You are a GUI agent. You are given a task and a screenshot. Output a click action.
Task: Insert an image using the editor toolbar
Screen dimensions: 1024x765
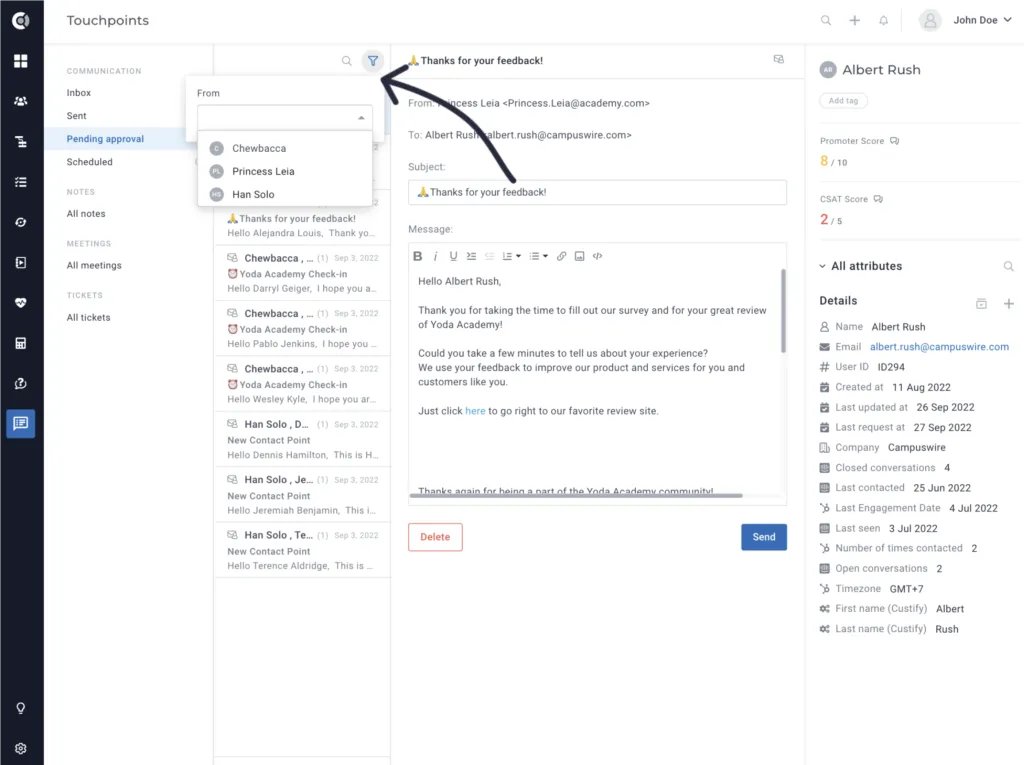(x=579, y=256)
